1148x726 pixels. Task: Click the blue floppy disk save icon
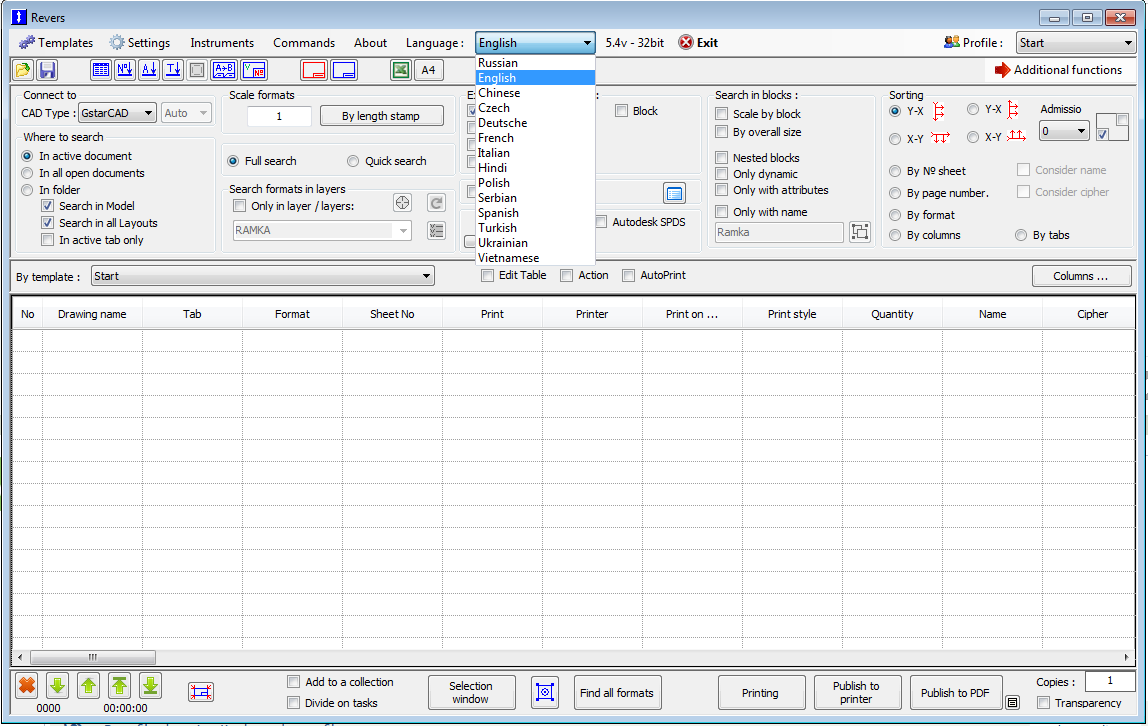coord(48,70)
